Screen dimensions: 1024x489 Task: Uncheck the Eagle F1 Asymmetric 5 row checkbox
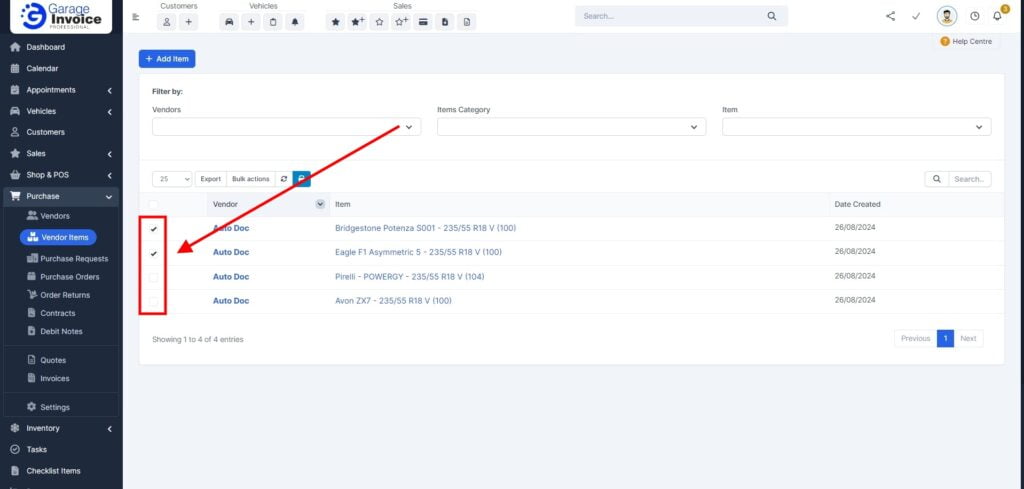coord(153,253)
